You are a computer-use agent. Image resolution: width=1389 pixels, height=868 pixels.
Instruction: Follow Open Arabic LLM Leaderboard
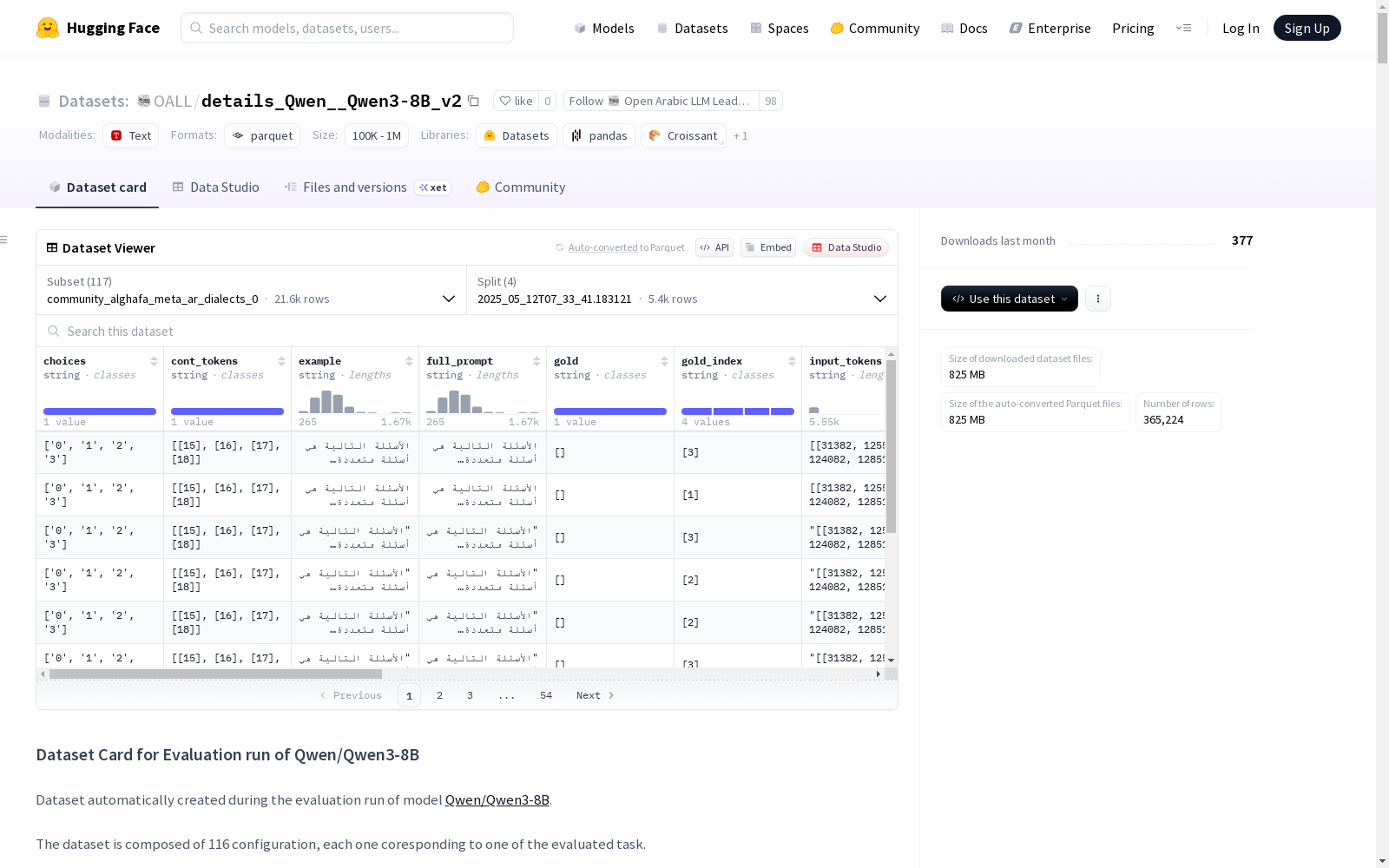pyautogui.click(x=662, y=101)
